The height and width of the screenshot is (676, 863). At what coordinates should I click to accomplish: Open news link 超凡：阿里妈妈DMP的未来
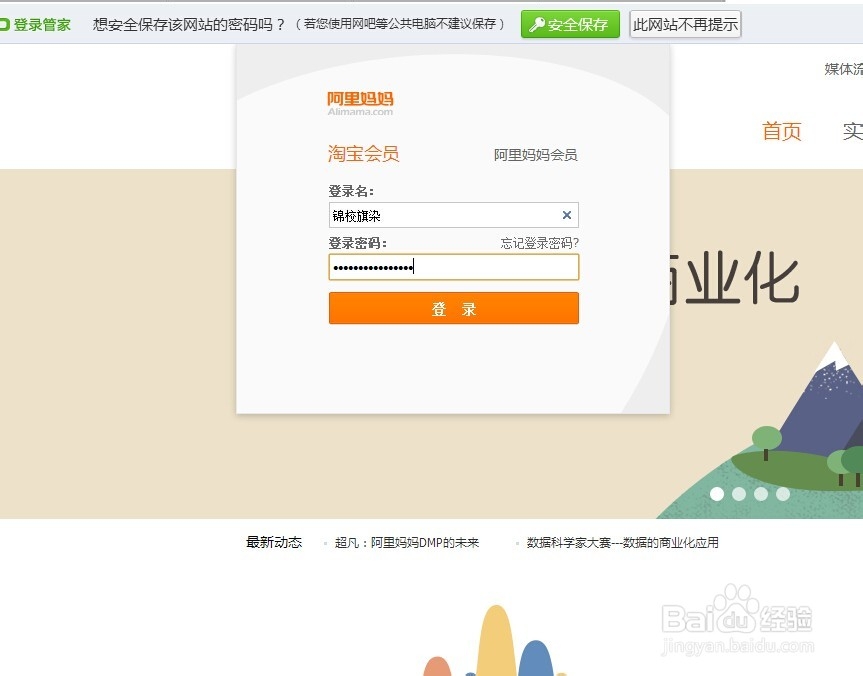[x=407, y=543]
